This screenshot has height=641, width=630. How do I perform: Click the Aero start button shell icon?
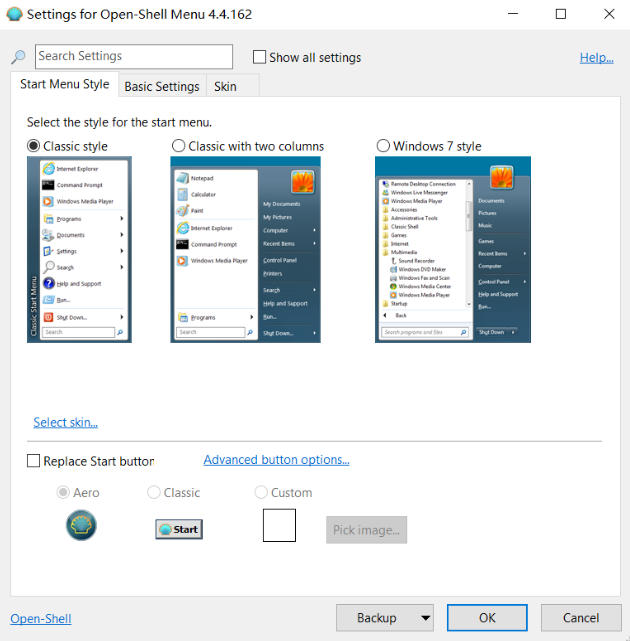pyautogui.click(x=81, y=525)
